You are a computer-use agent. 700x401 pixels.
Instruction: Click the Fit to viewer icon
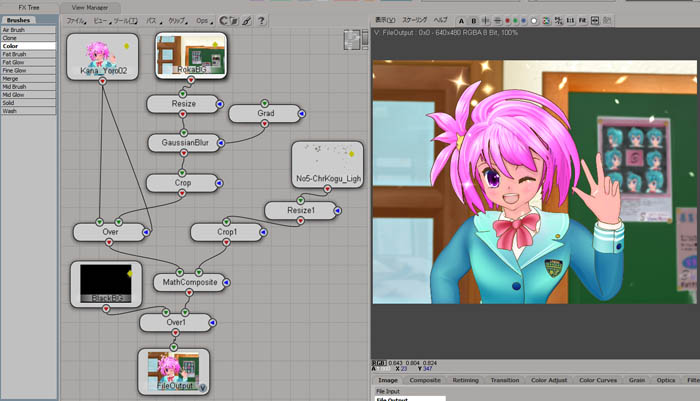click(x=583, y=20)
